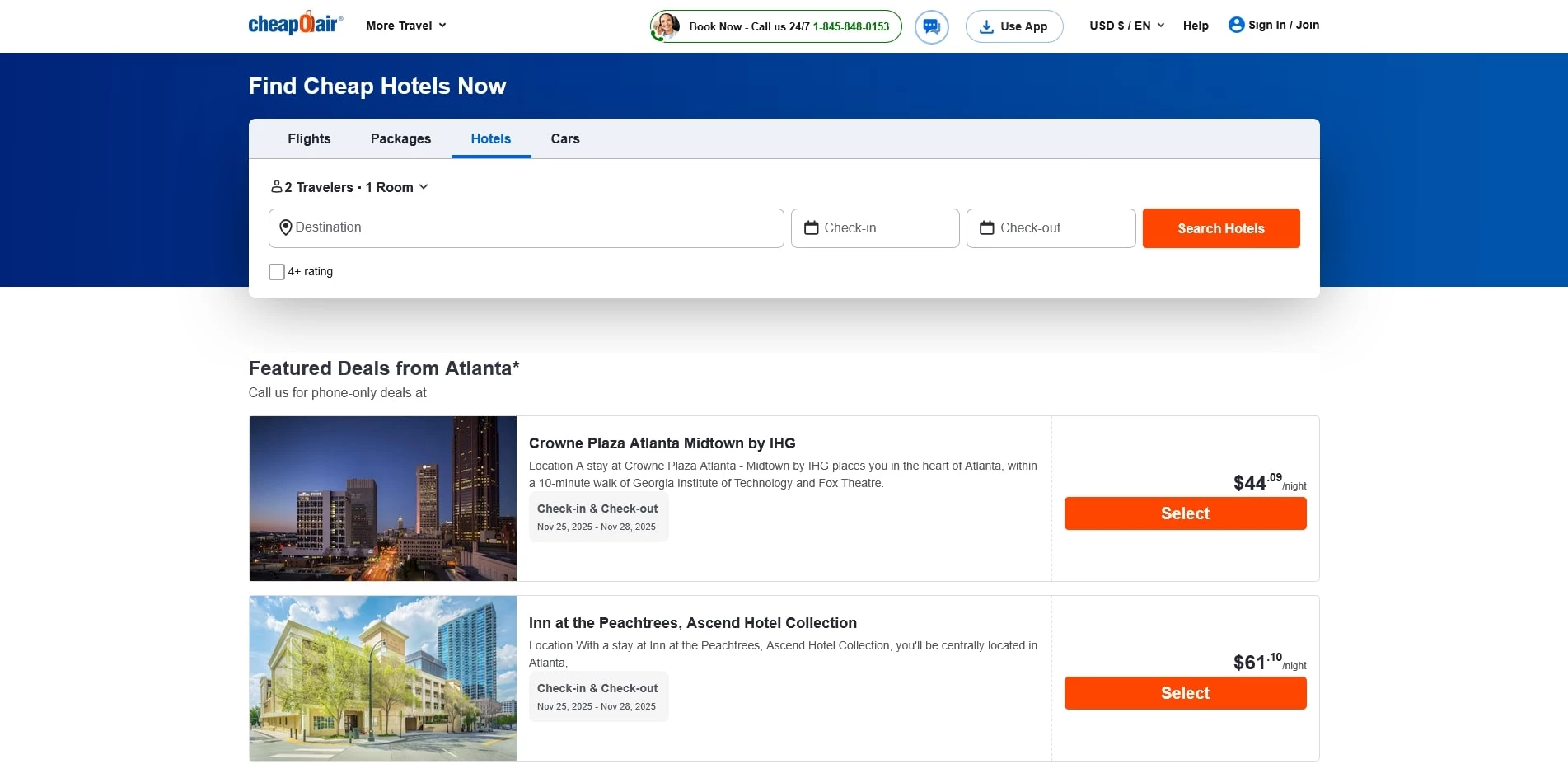Open the Packages tab
1568x764 pixels.
click(400, 138)
